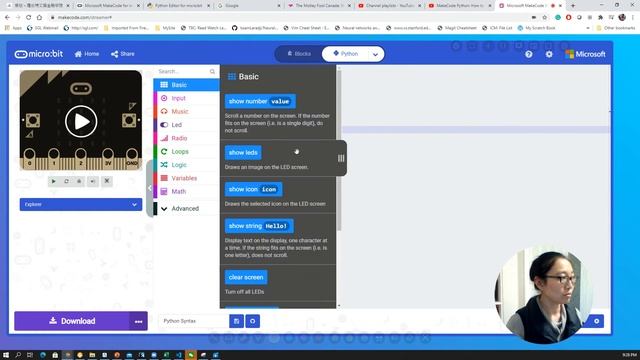Go to Home in MakeCode header
The height and width of the screenshot is (360, 640).
pos(87,54)
